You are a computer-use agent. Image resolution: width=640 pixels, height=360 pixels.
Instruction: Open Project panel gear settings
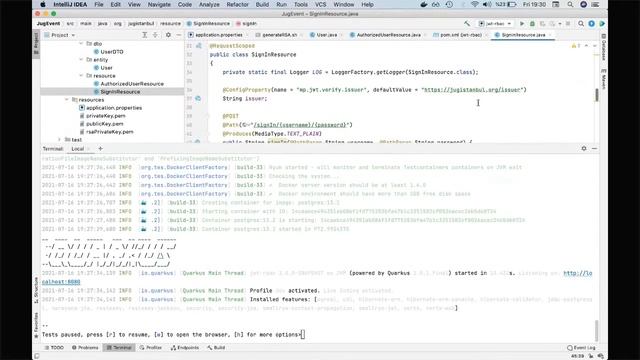[168, 35]
